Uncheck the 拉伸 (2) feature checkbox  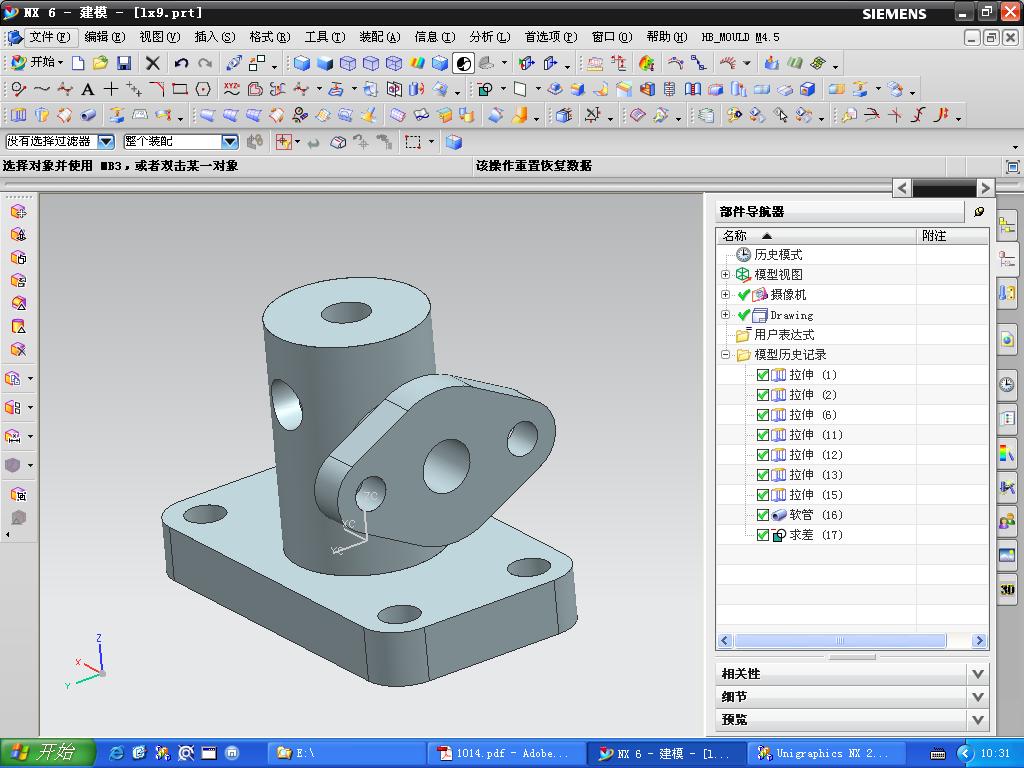pos(762,395)
